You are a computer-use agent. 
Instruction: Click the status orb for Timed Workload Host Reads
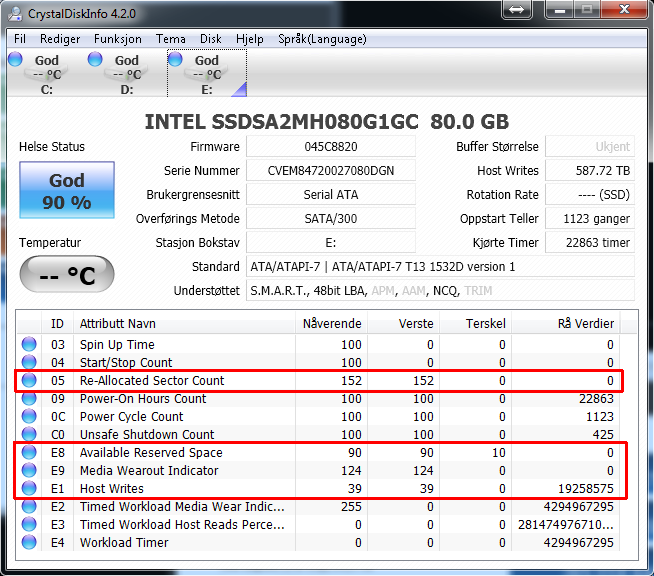29,524
